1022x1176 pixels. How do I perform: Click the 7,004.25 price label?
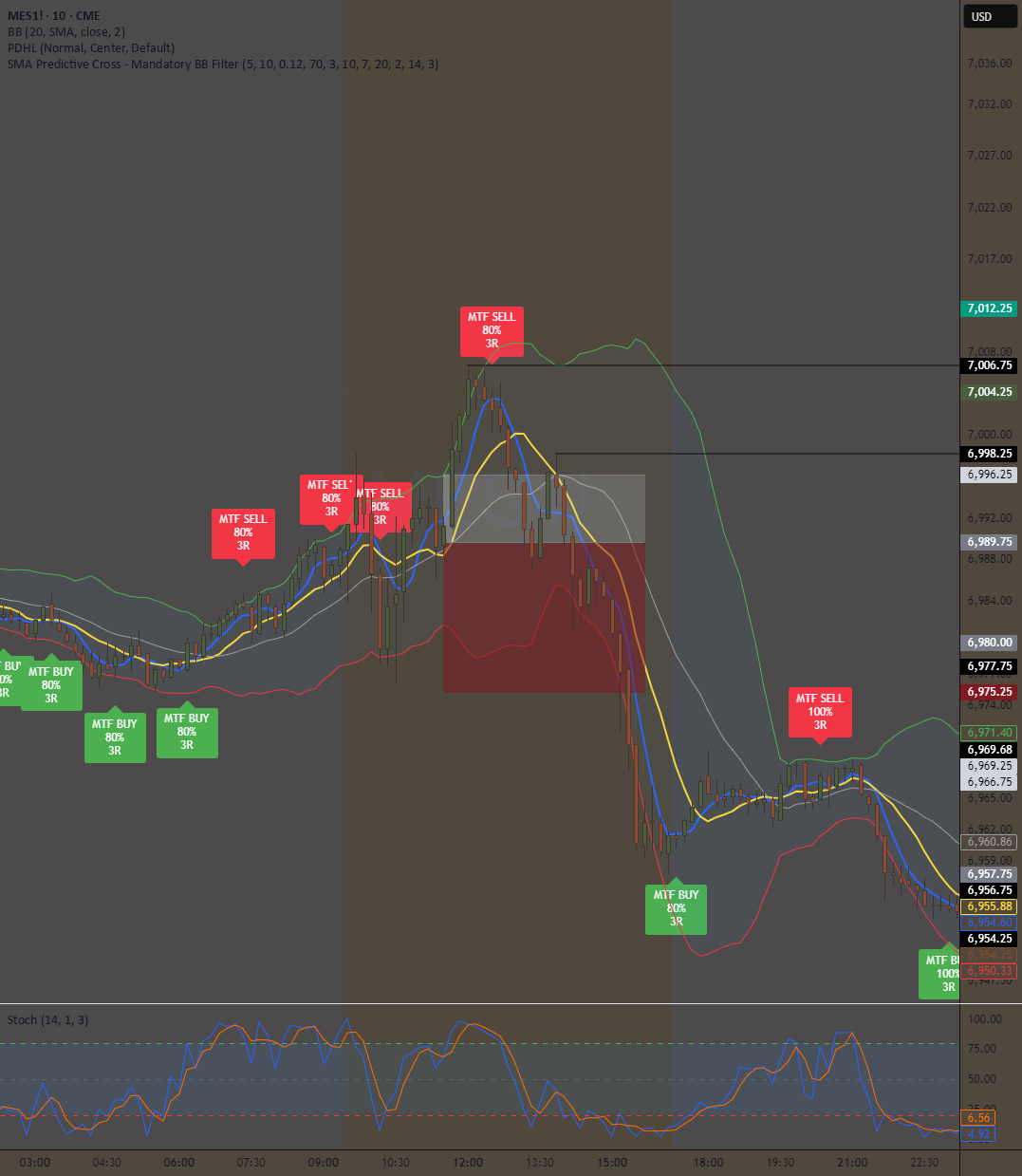coord(990,392)
